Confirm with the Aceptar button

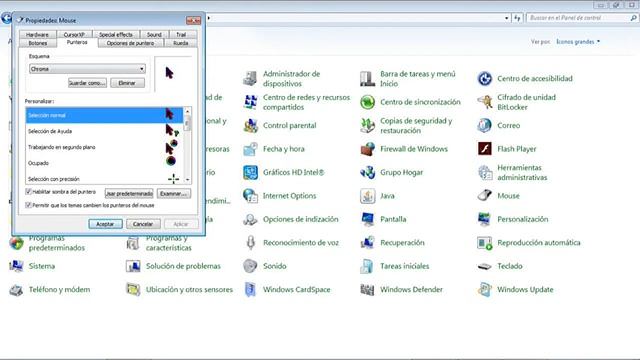105,224
